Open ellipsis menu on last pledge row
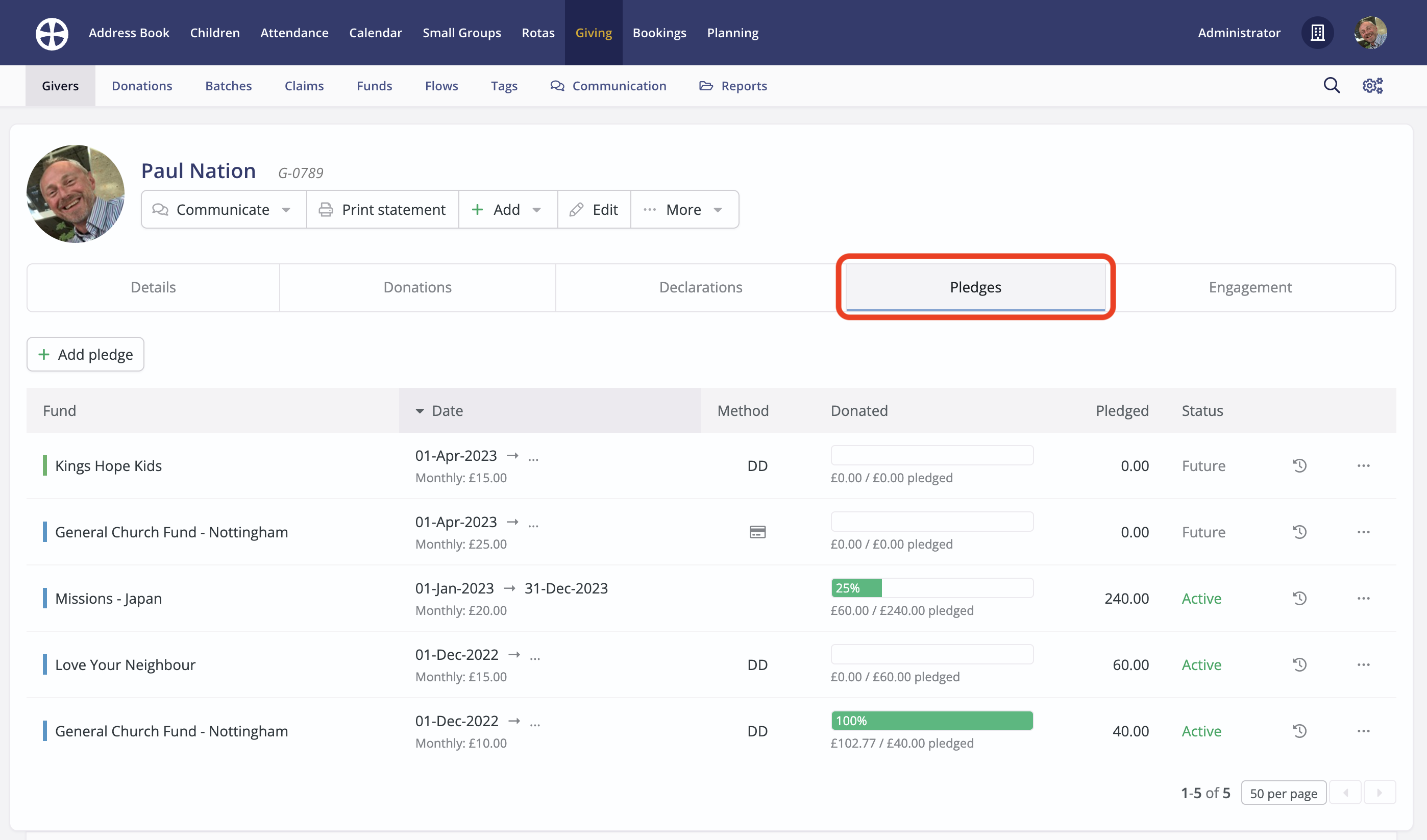 click(x=1363, y=731)
